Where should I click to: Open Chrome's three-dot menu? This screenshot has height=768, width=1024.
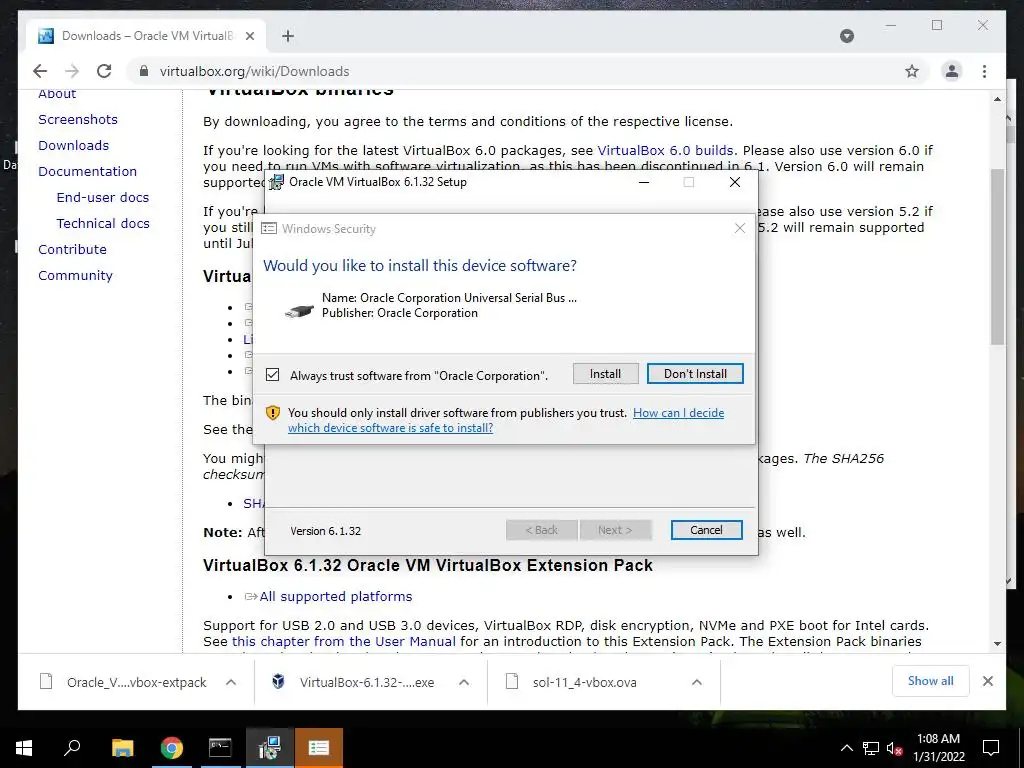(984, 71)
